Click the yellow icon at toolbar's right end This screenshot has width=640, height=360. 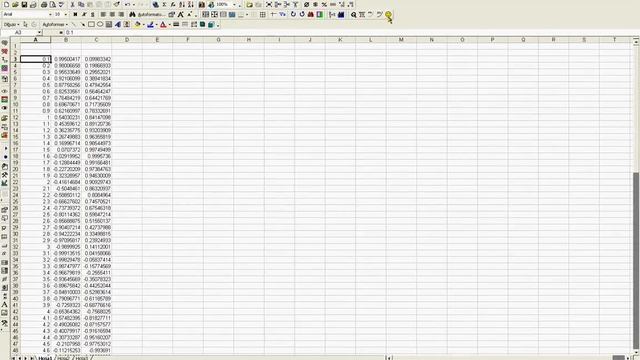[x=388, y=16]
